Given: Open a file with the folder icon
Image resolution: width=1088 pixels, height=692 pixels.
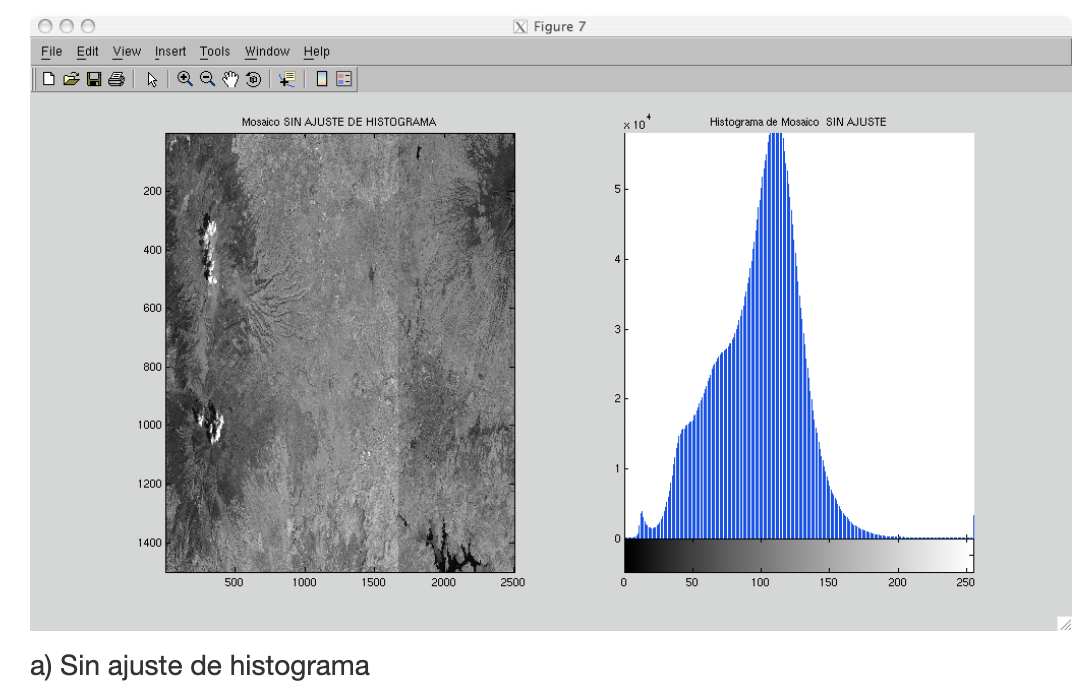Looking at the screenshot, I should click(x=71, y=80).
